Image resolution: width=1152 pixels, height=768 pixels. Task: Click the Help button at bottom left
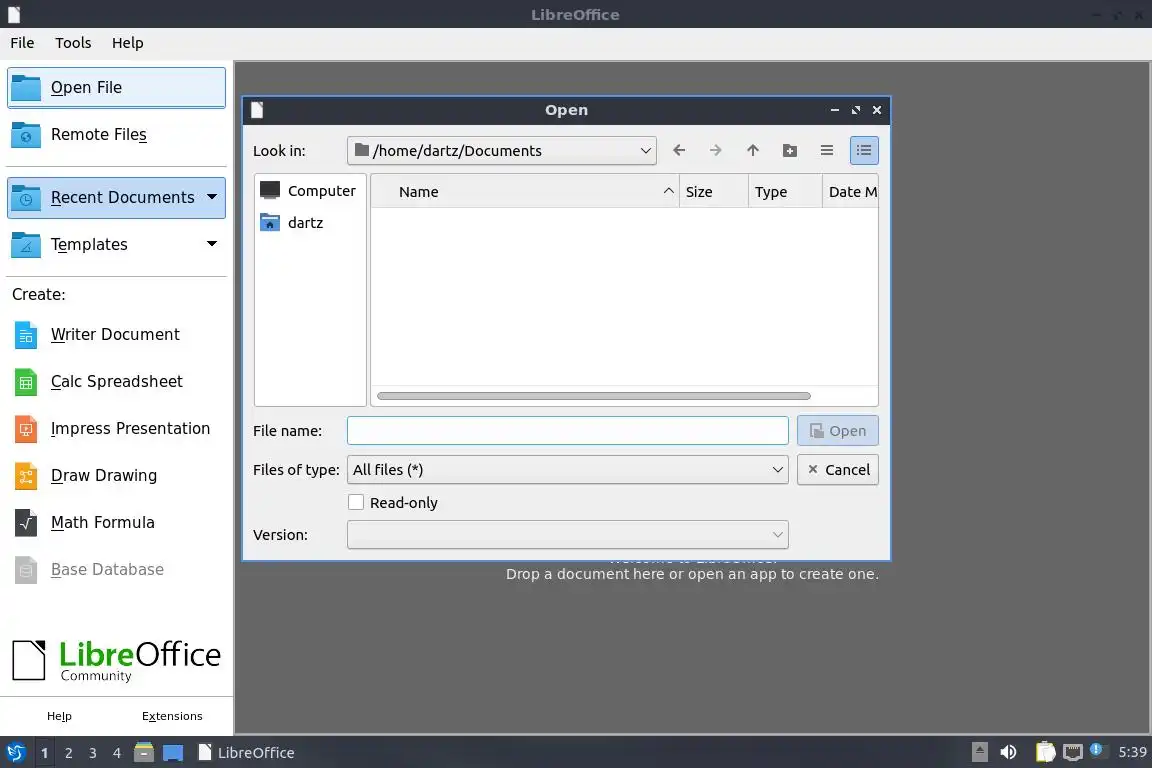60,716
